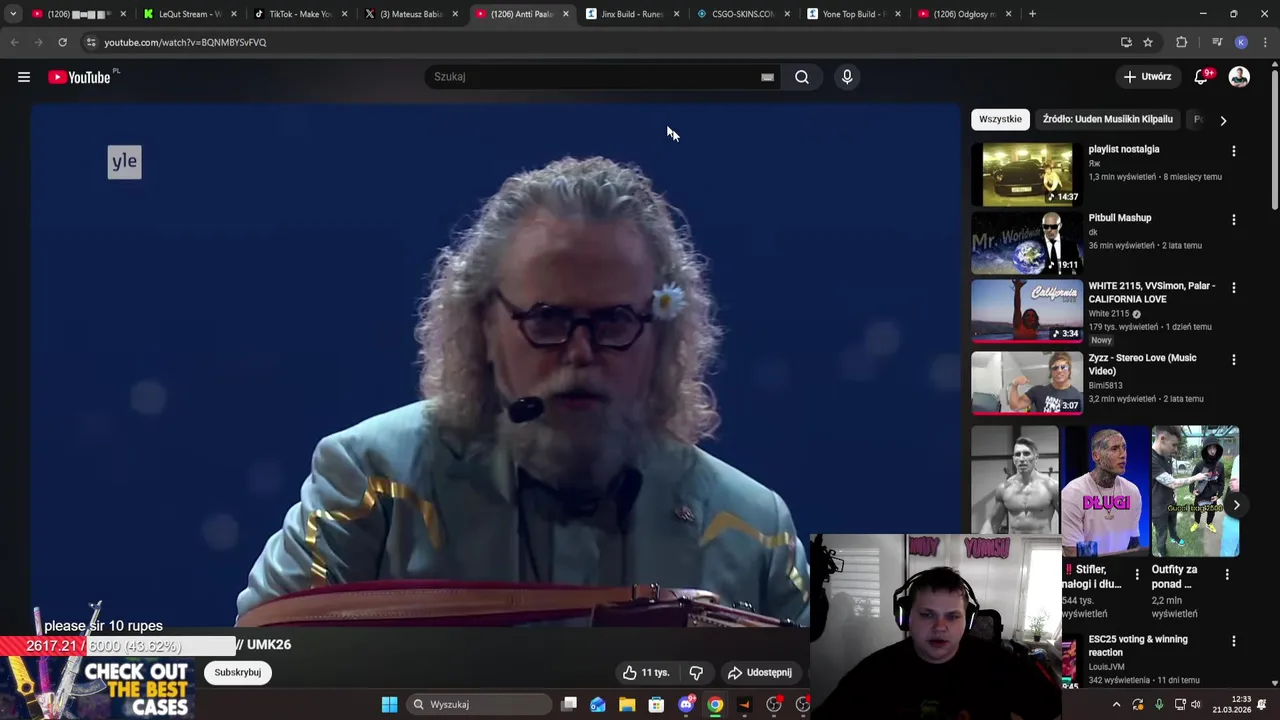Bookmark this page with star icon

(x=1148, y=42)
